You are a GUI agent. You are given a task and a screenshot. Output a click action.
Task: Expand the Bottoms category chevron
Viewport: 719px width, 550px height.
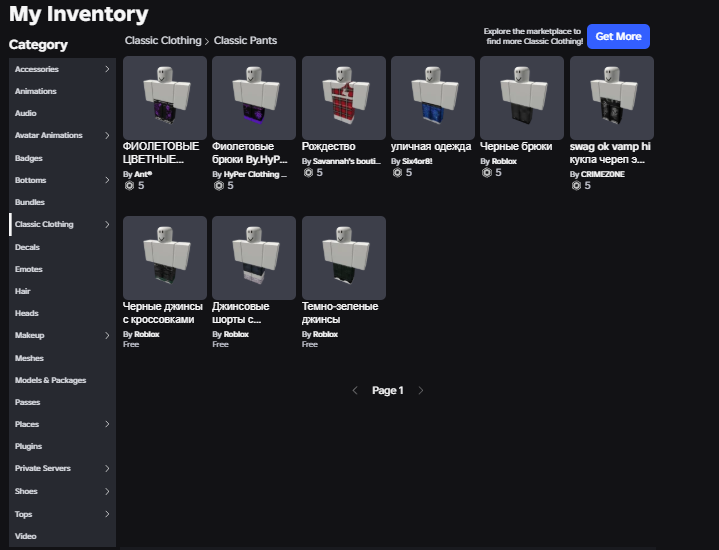click(x=107, y=180)
